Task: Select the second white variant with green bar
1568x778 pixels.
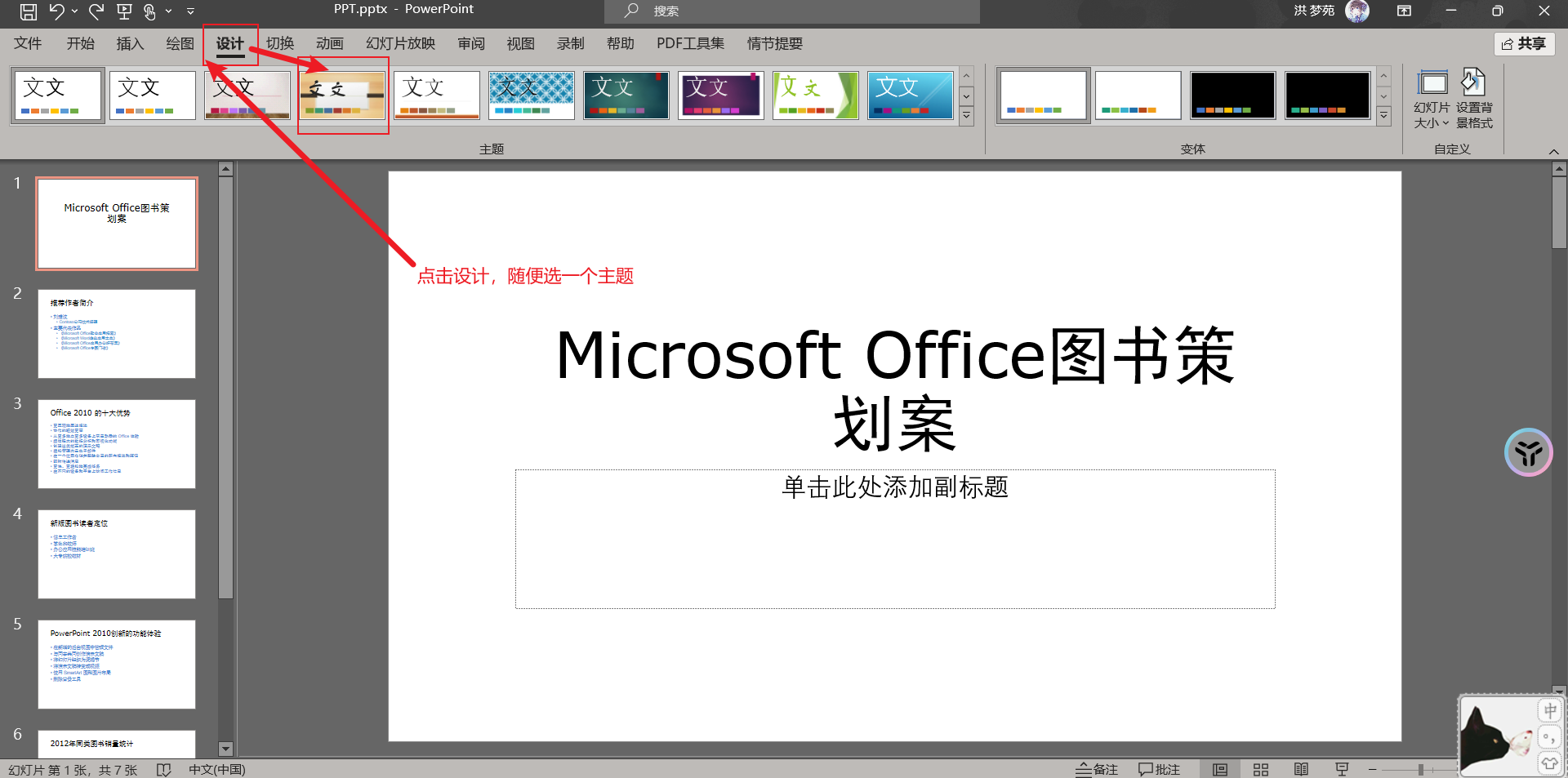Action: pos(1138,96)
